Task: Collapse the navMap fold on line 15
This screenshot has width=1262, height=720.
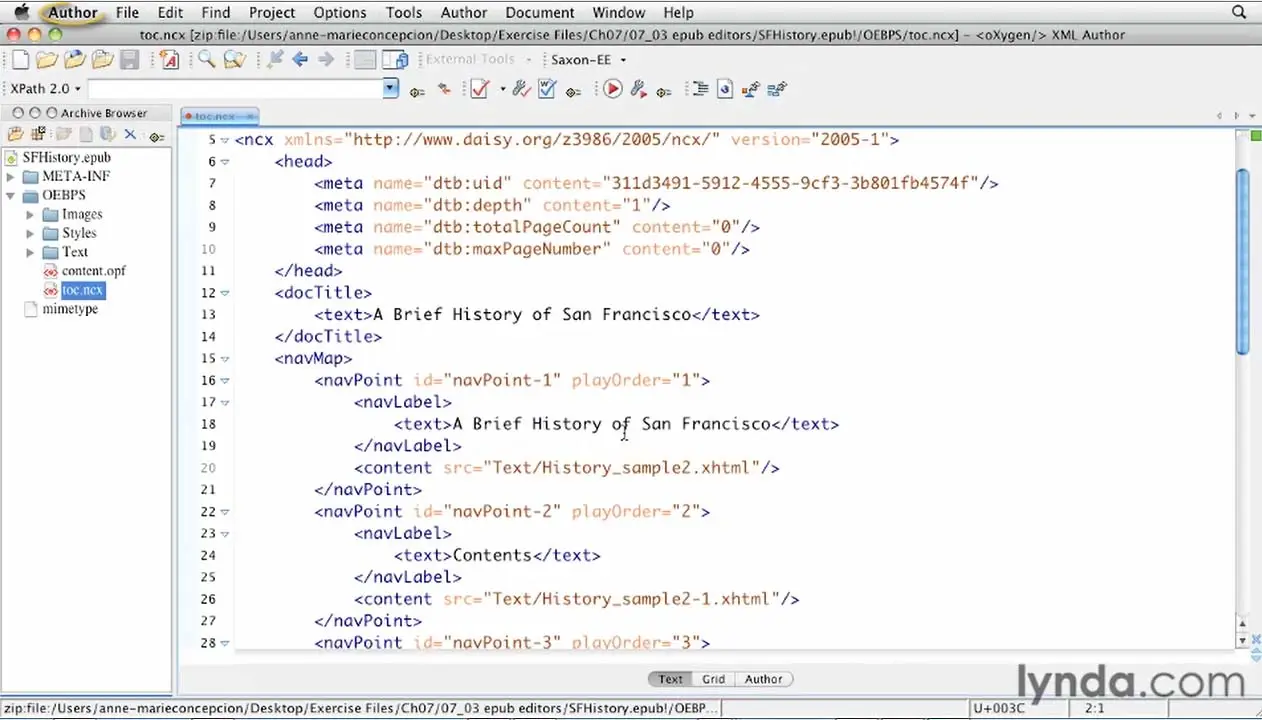Action: 225,359
